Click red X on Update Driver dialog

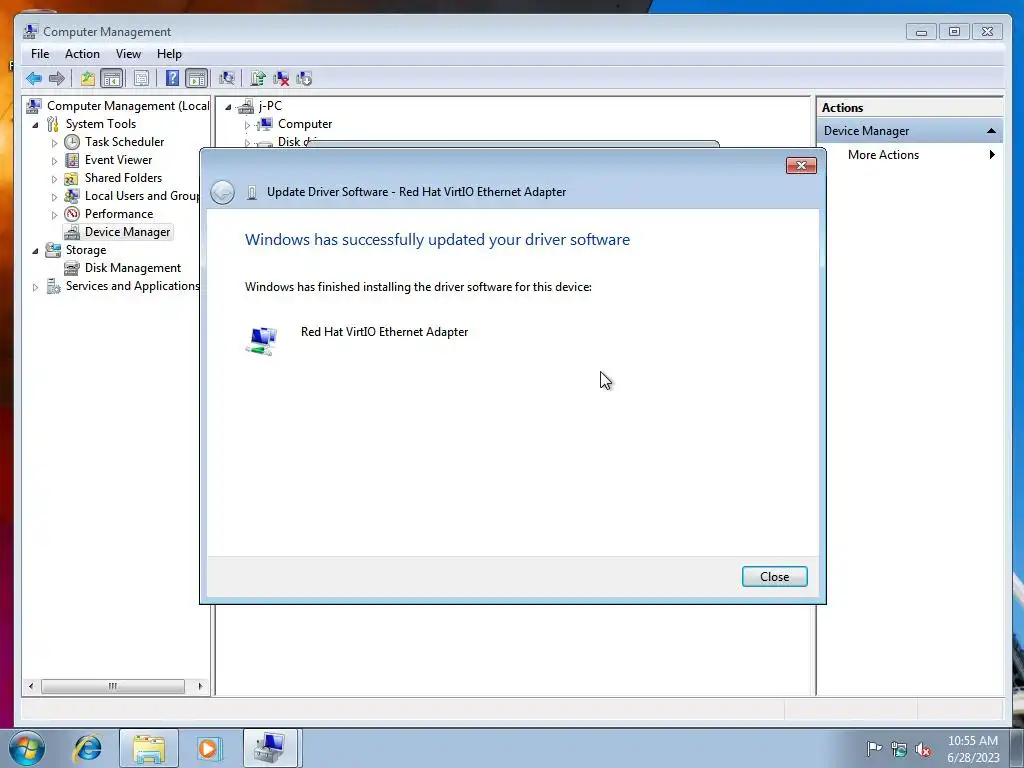[801, 166]
